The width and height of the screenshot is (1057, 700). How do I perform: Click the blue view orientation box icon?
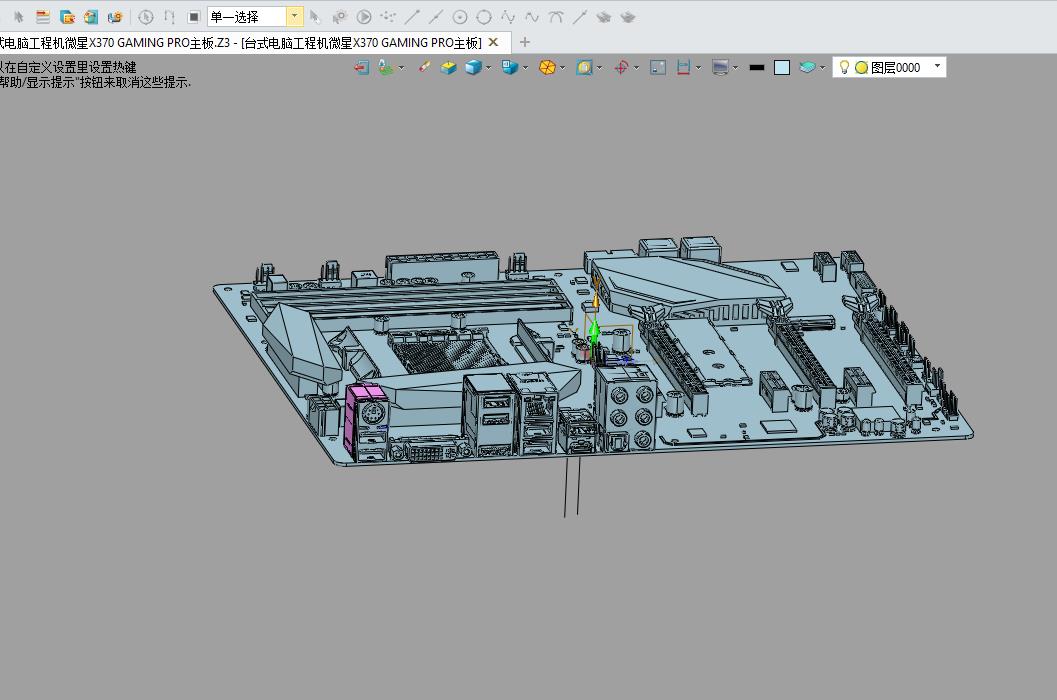[510, 67]
